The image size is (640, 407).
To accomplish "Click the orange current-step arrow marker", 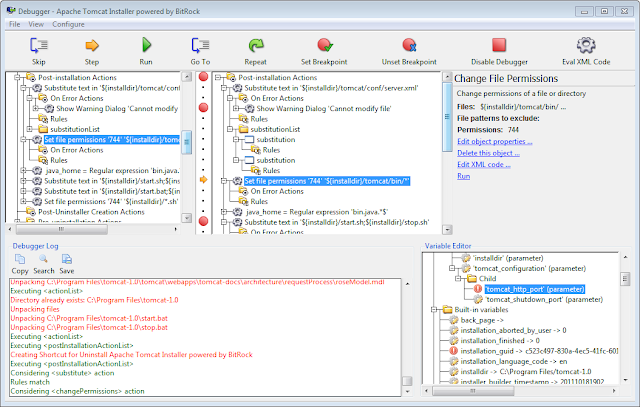I will 203,180.
